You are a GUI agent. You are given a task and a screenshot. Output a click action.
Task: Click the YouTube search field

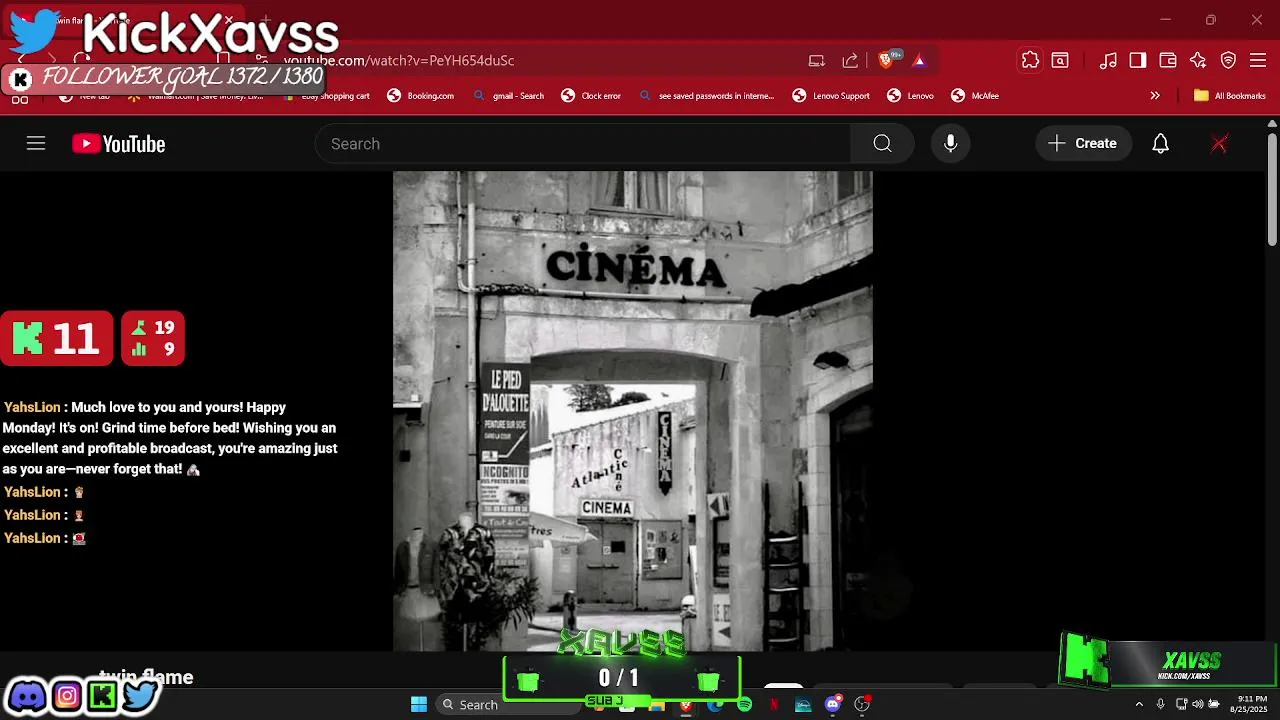(x=583, y=144)
